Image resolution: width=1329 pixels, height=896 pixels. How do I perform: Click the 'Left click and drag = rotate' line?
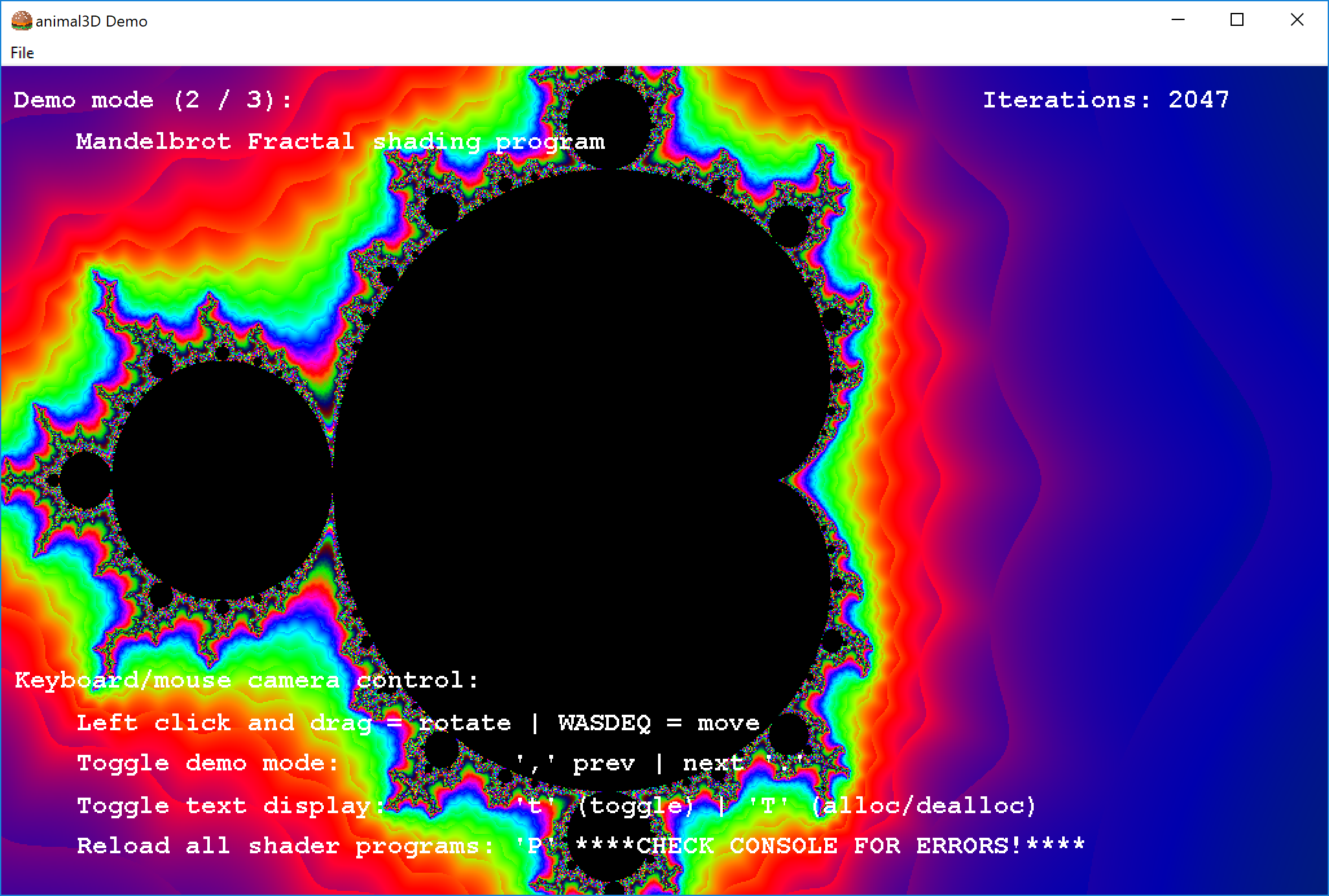coord(418,722)
